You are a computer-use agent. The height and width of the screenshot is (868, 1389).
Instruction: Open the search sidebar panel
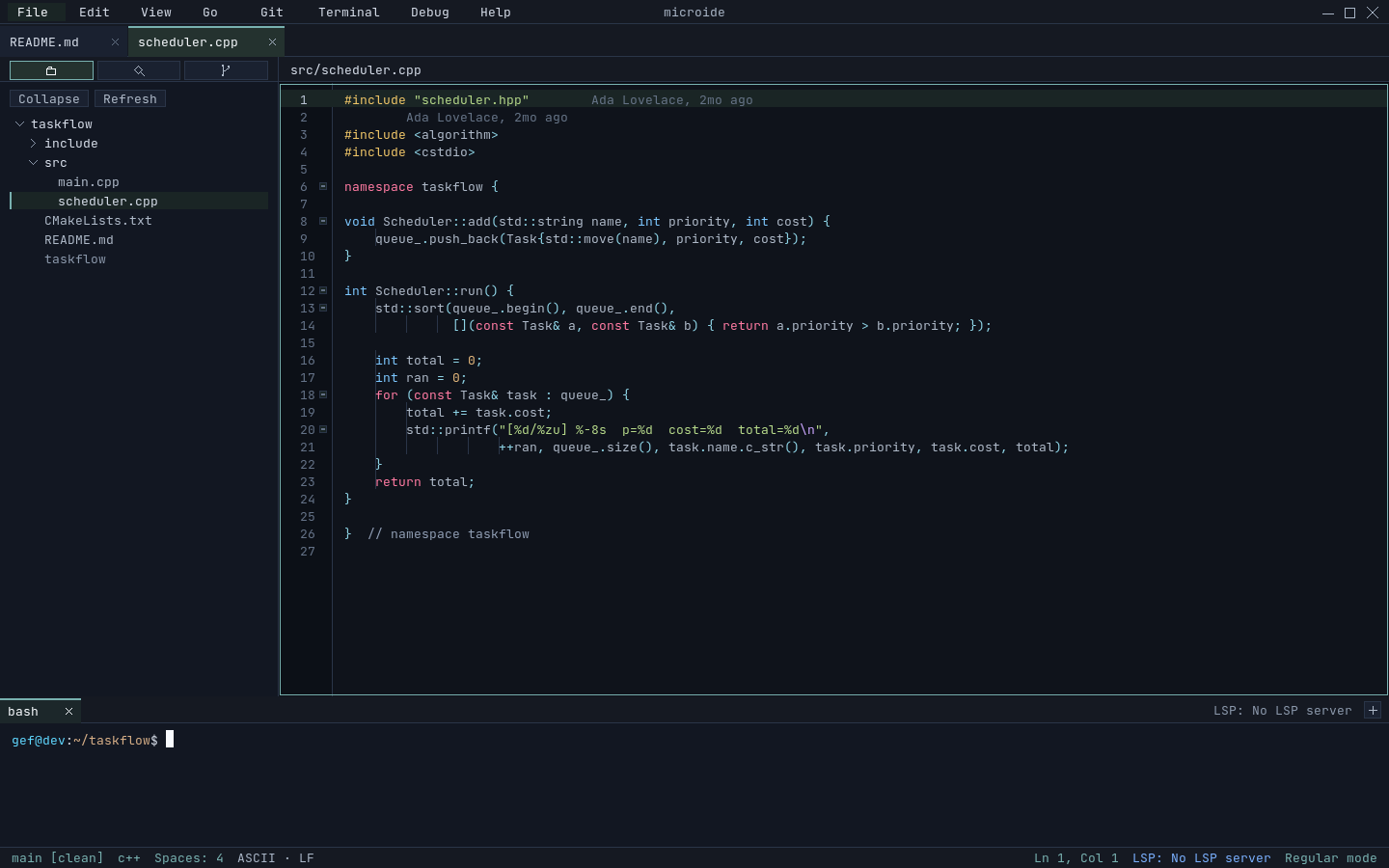point(139,70)
